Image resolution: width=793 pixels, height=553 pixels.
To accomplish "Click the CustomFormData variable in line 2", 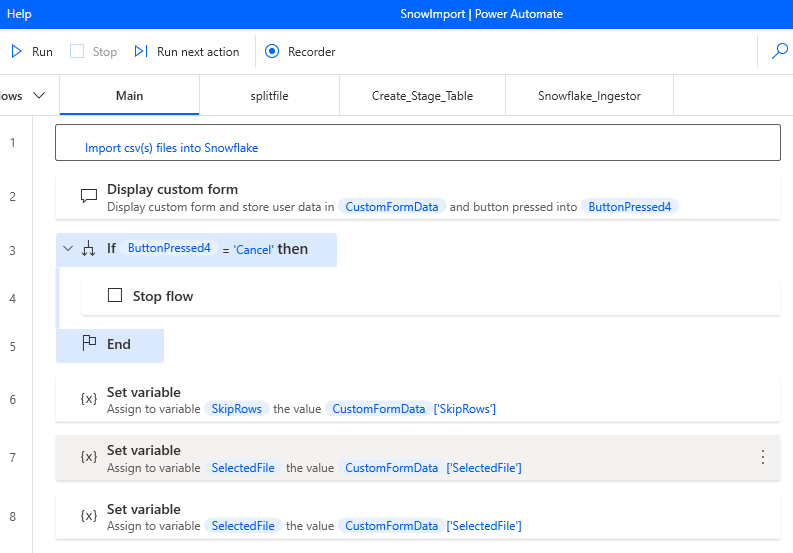I will click(392, 207).
